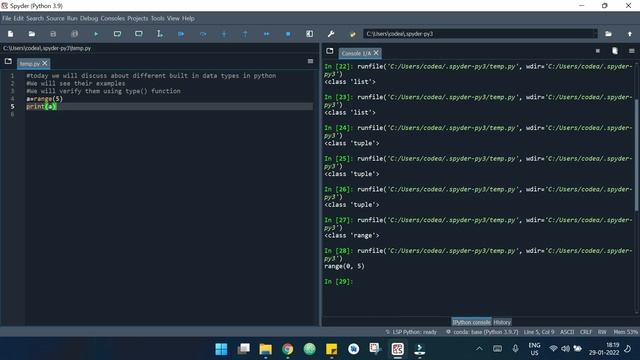Open the Consoles menu
Screen dimensions: 640x360
(x=113, y=18)
